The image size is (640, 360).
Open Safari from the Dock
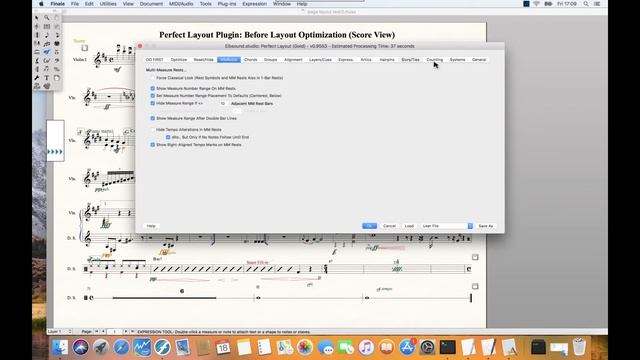point(121,347)
